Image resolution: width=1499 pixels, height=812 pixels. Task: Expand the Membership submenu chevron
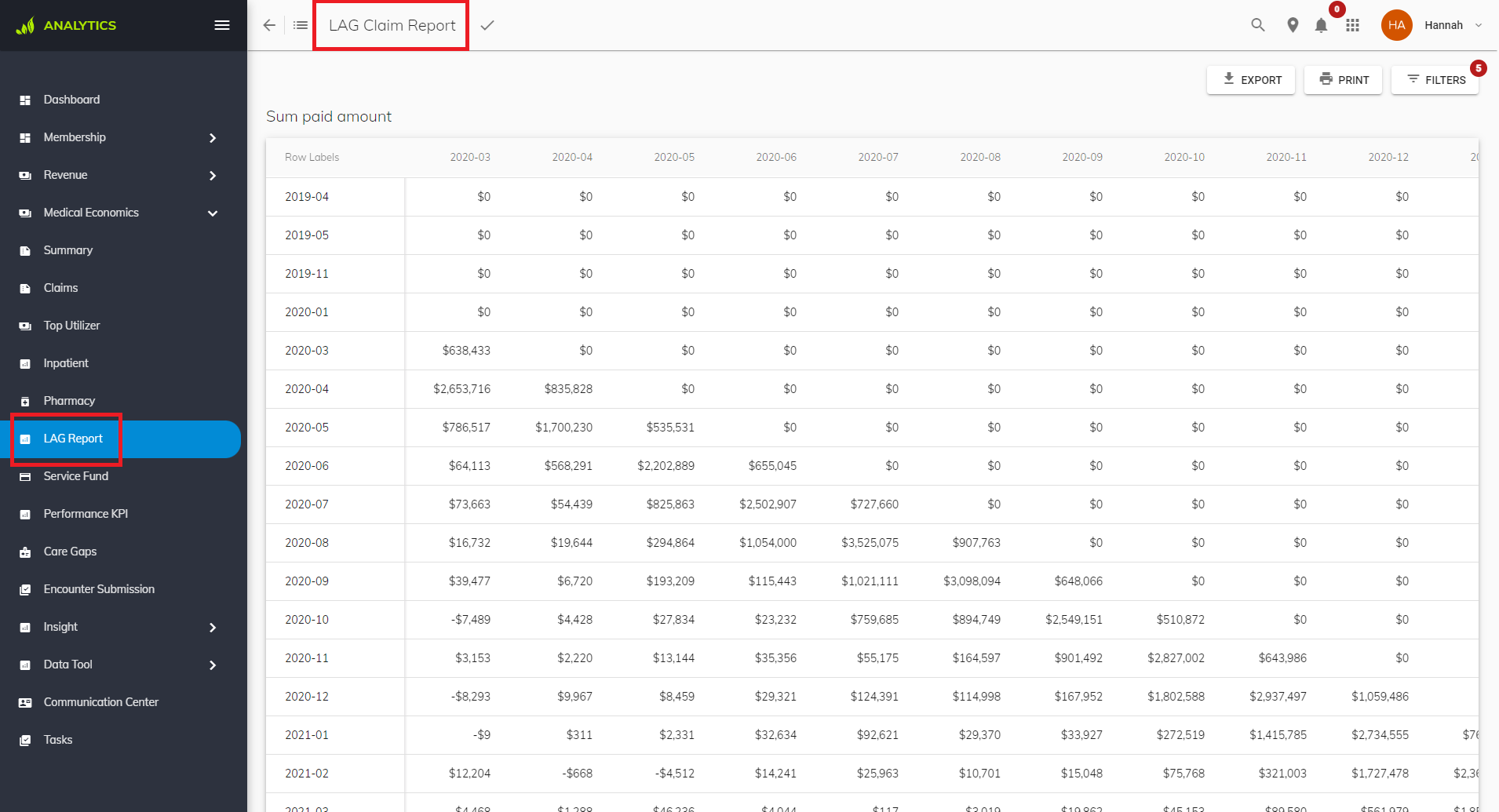(x=213, y=137)
